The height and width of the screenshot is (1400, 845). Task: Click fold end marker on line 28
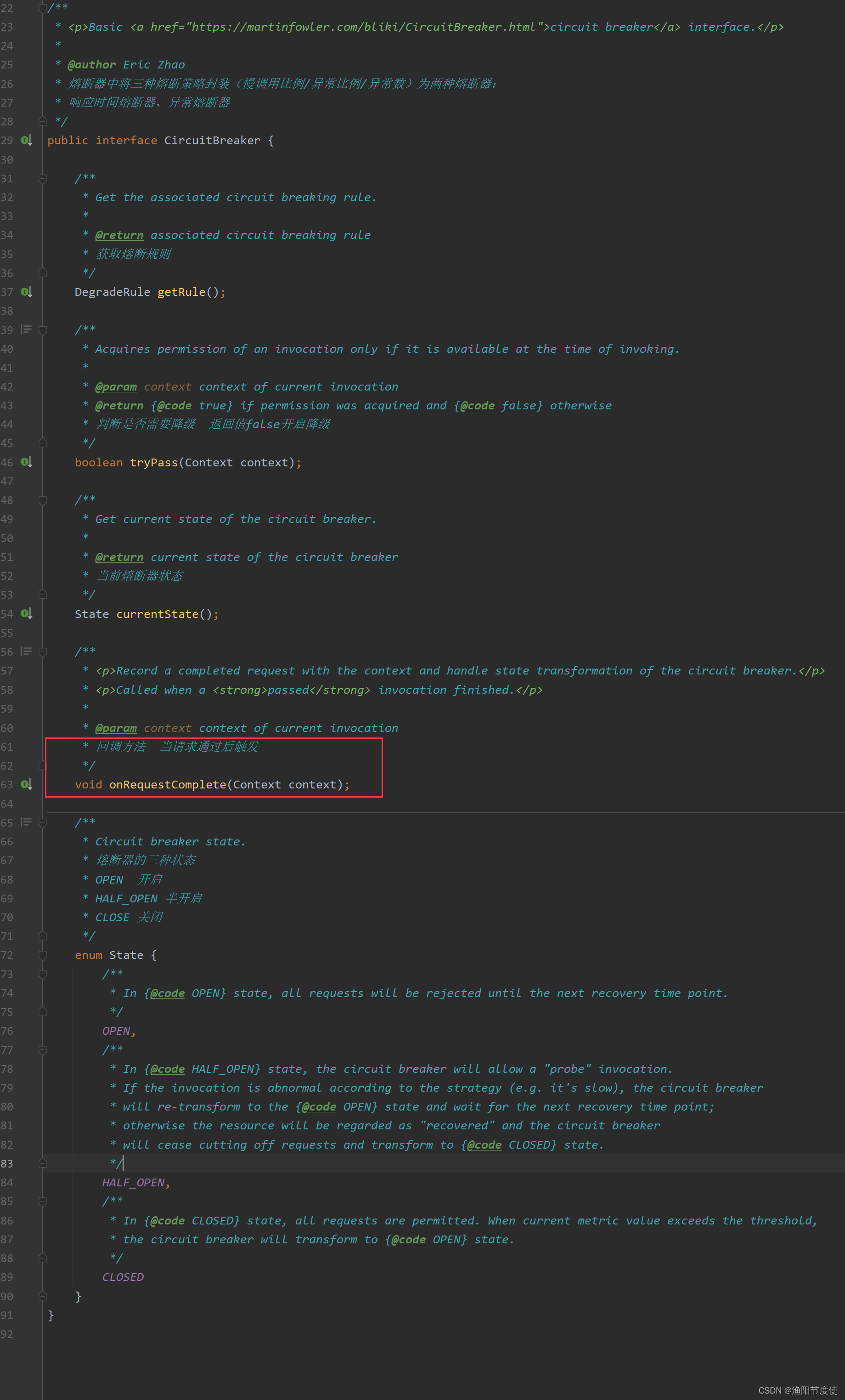point(43,121)
